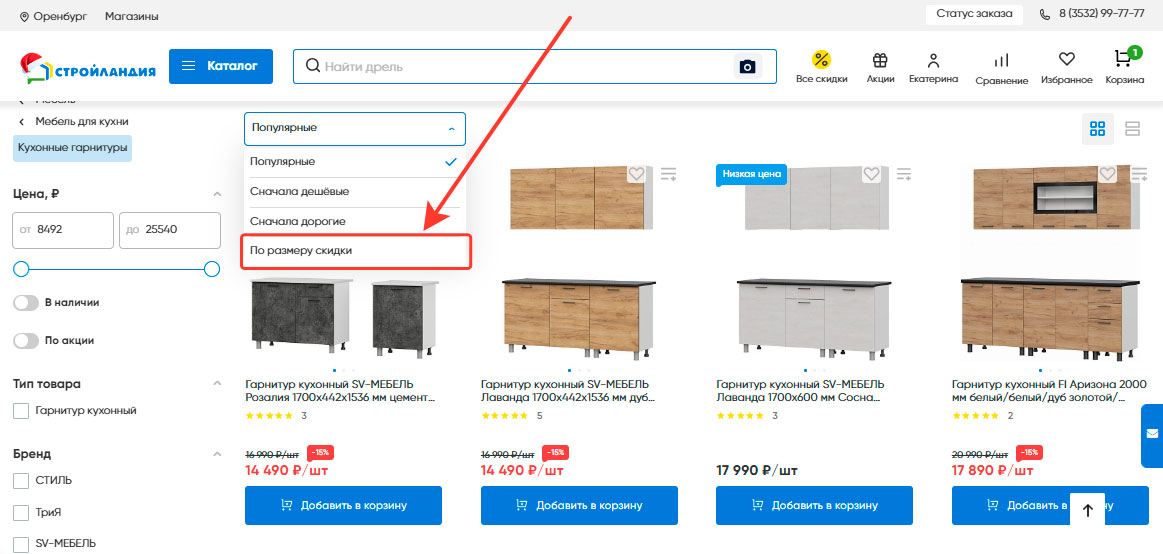Collapse the Бренд filter section
The image size is (1163, 554).
217,454
